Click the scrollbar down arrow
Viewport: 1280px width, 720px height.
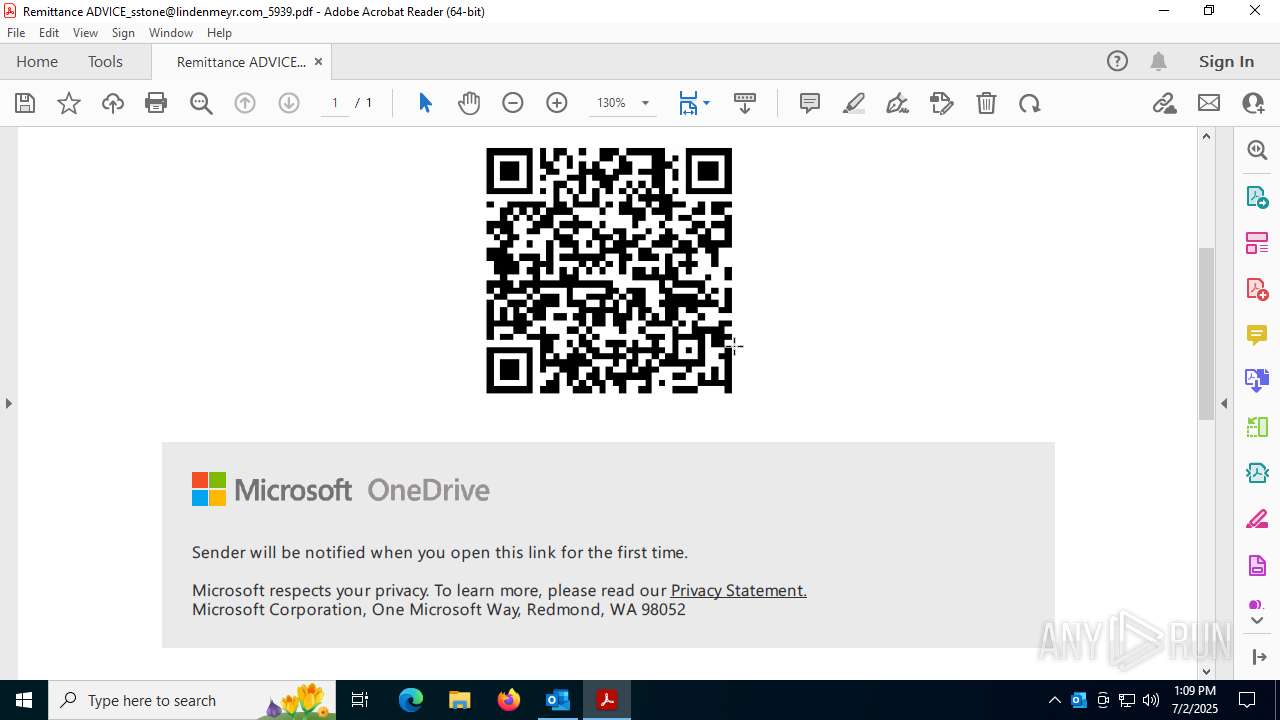[1206, 671]
